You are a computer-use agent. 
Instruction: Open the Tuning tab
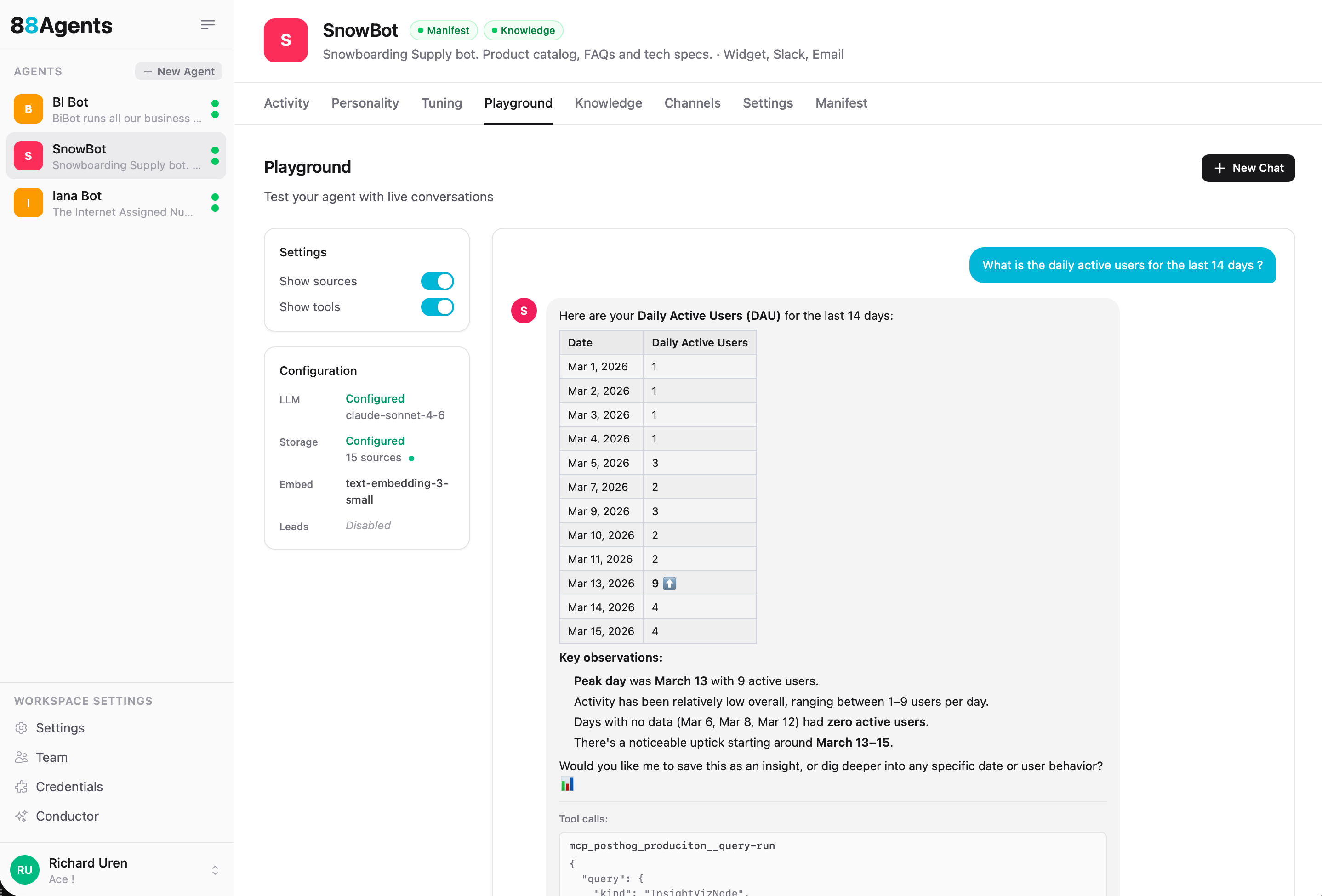[x=441, y=103]
